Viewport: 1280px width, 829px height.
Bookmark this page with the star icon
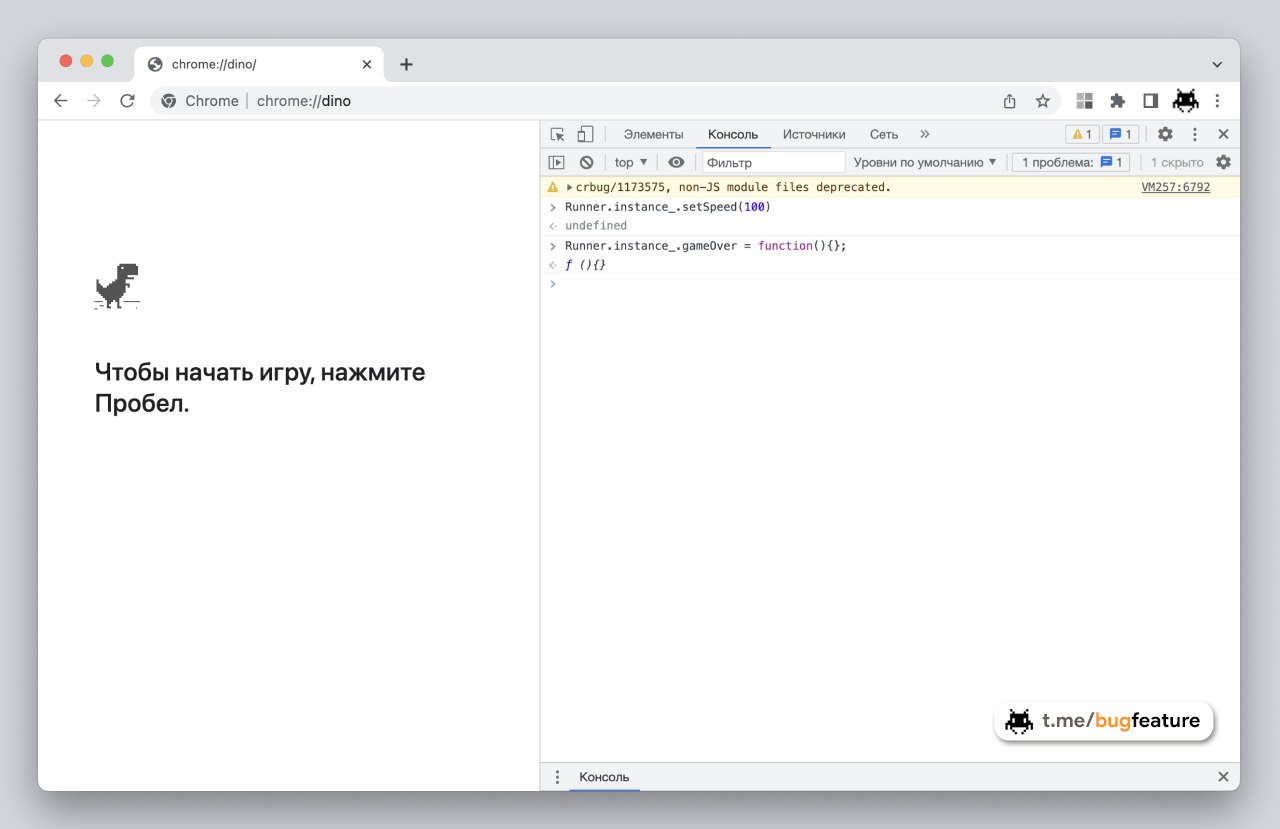point(1043,101)
